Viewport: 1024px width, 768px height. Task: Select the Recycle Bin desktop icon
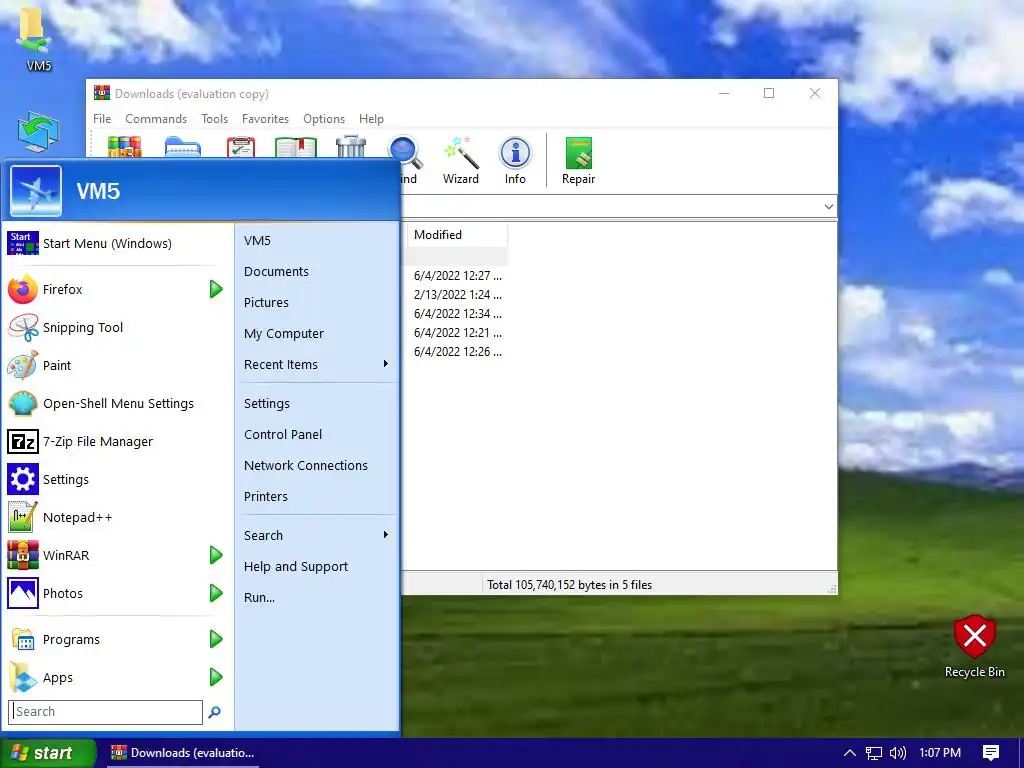click(x=974, y=647)
